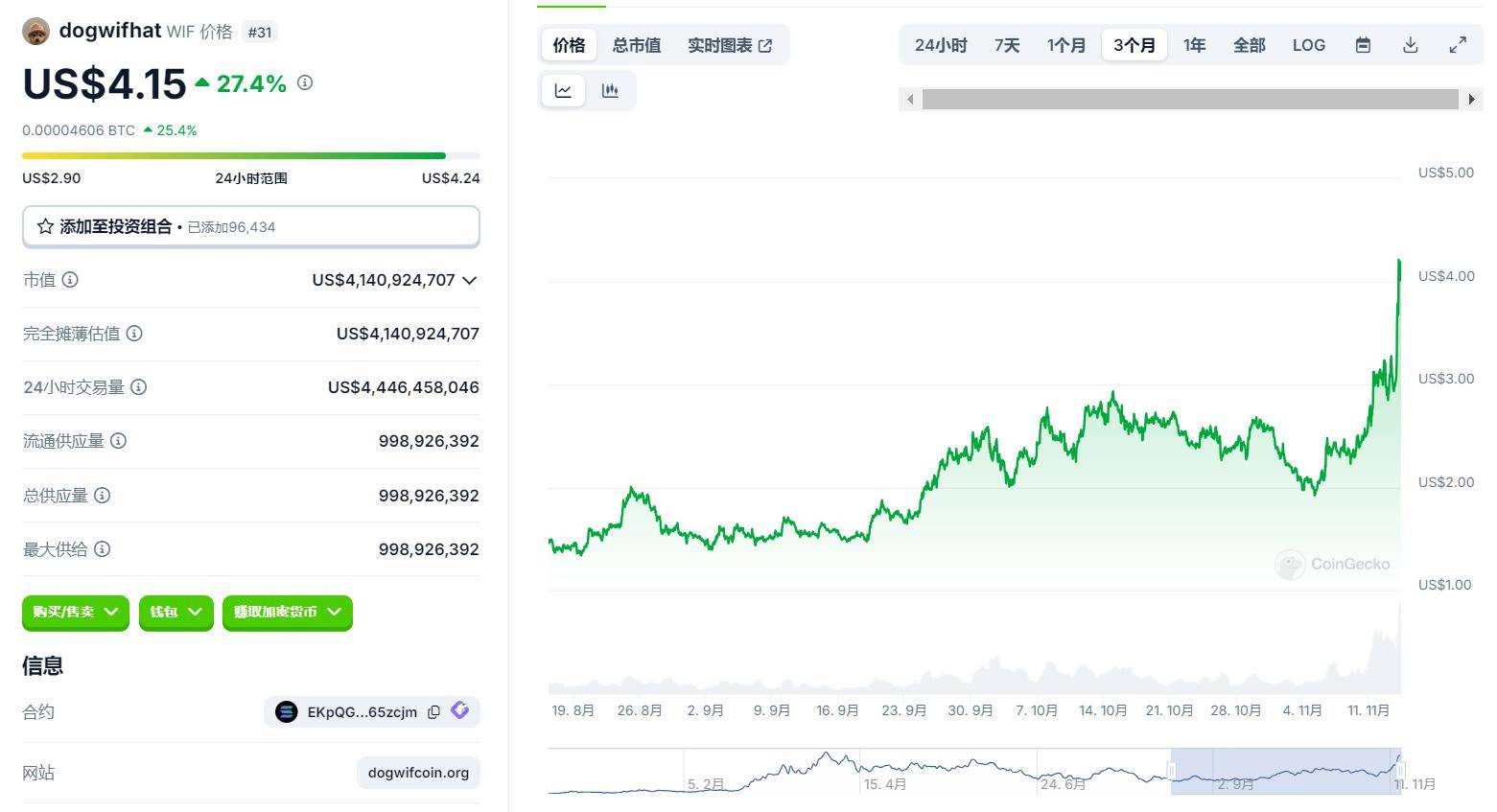This screenshot has height=812, width=1497.
Task: Expand the 钱包 dropdown
Action: (x=175, y=613)
